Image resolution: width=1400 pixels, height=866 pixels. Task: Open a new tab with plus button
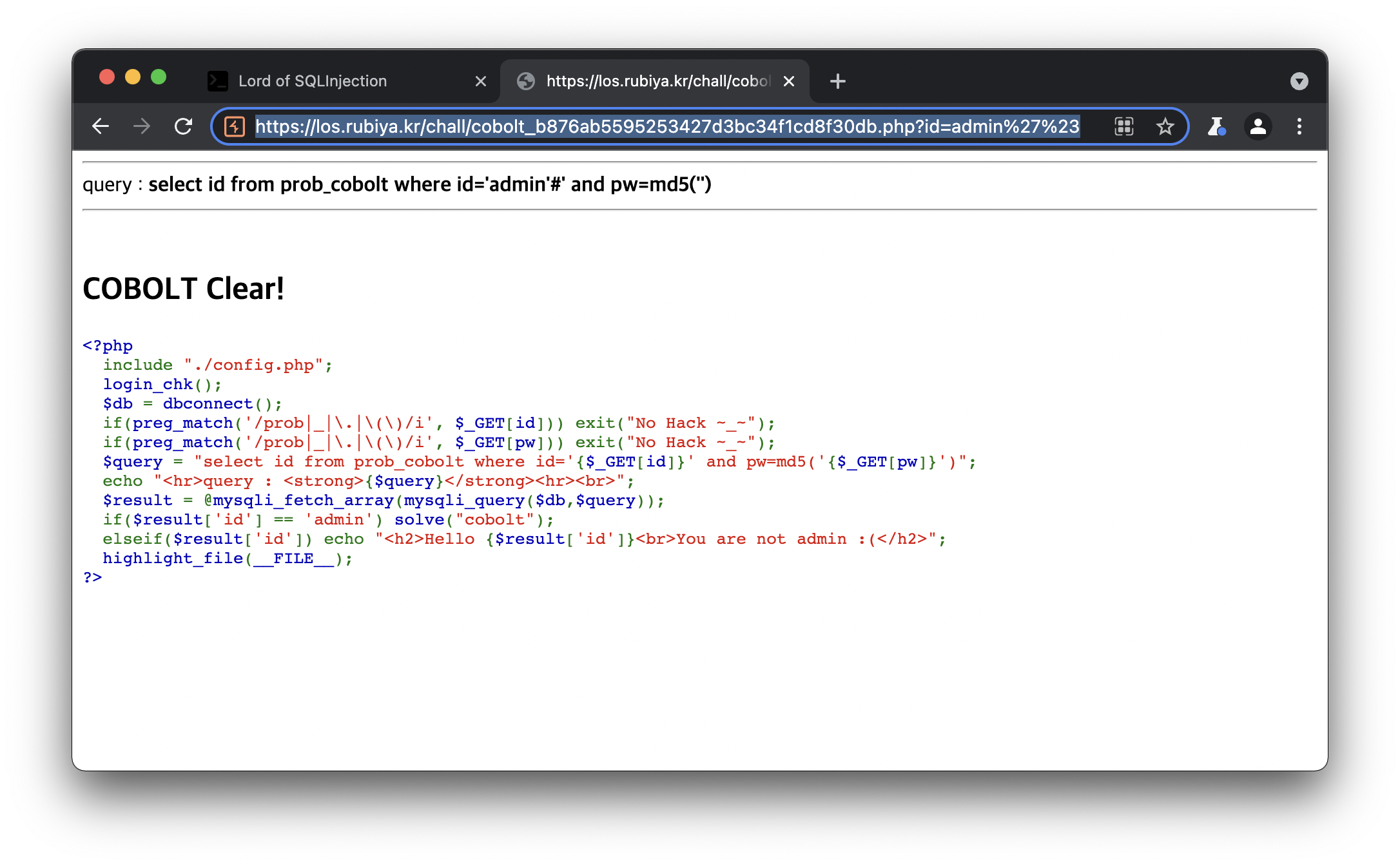pyautogui.click(x=837, y=81)
